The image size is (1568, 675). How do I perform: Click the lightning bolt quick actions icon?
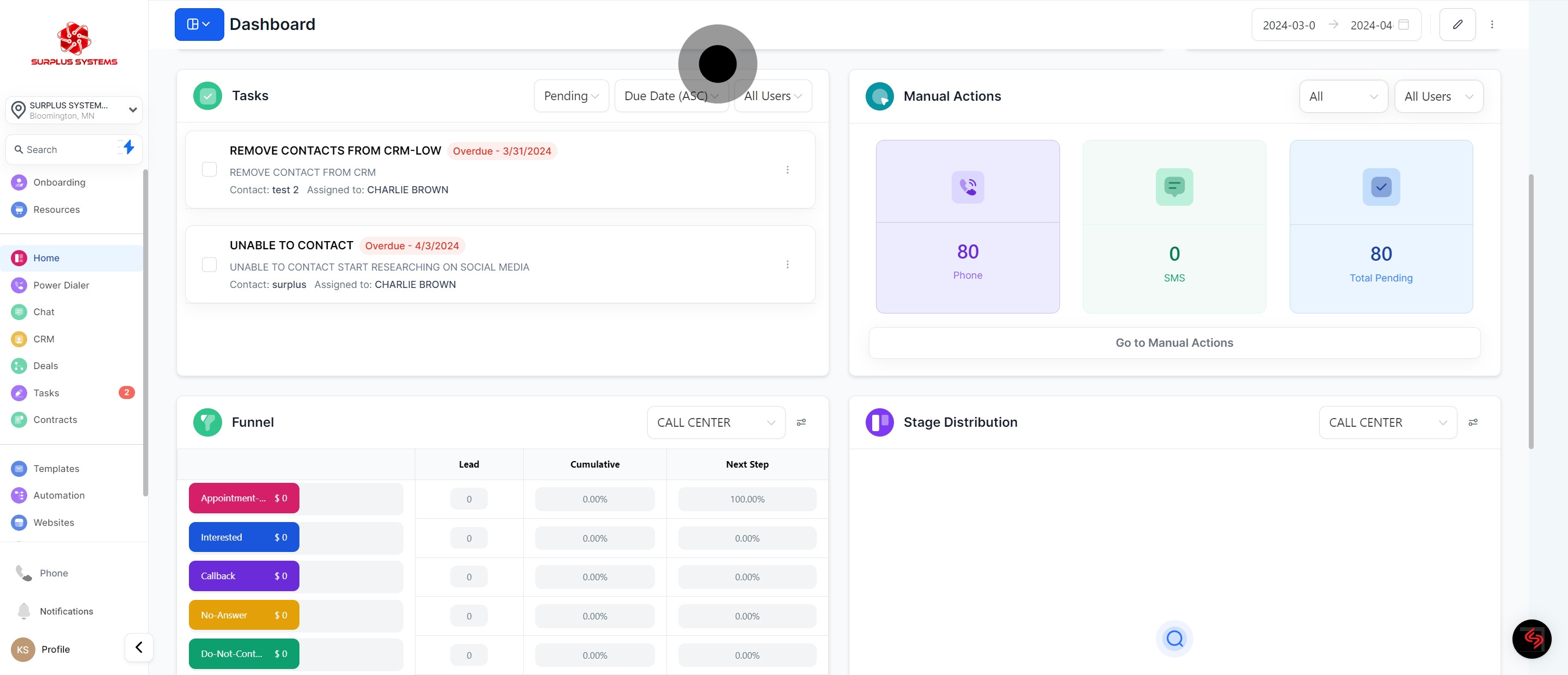pyautogui.click(x=128, y=148)
